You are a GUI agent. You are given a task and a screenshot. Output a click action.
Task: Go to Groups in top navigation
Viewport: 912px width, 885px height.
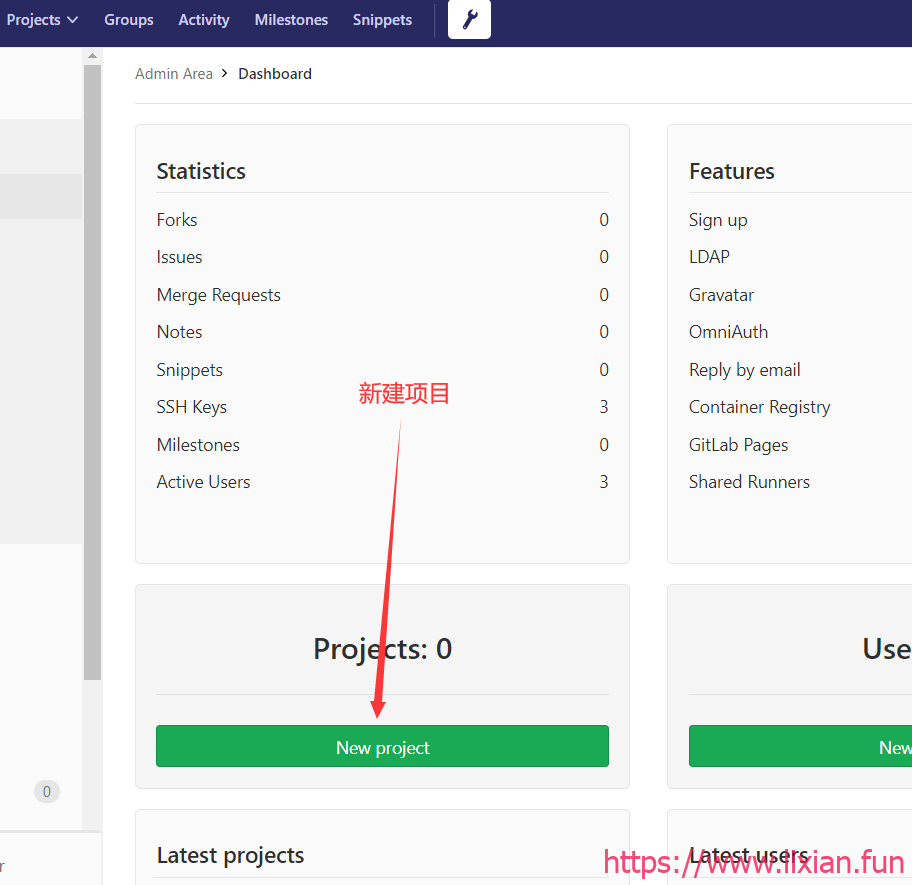[129, 20]
